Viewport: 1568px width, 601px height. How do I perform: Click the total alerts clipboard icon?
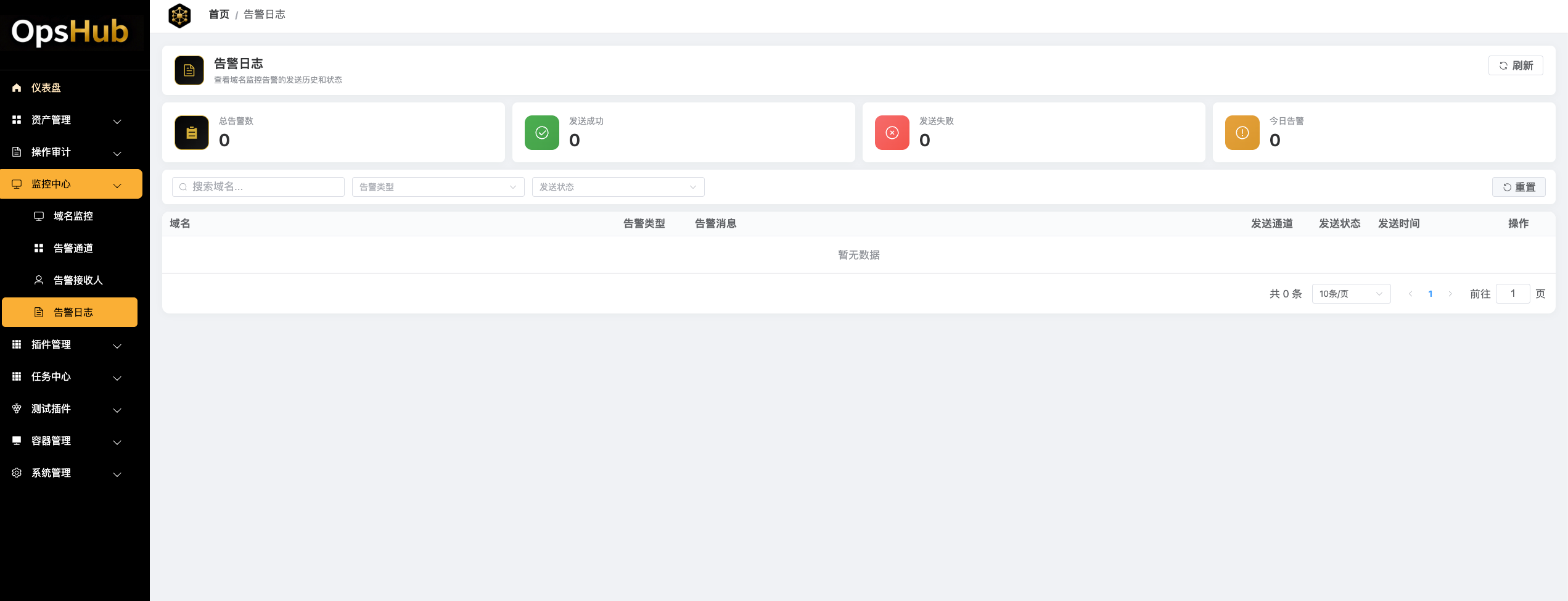(x=192, y=133)
